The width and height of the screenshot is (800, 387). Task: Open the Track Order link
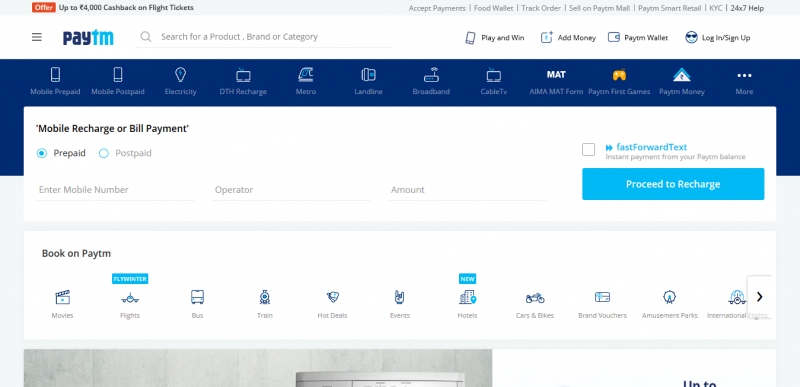point(541,8)
